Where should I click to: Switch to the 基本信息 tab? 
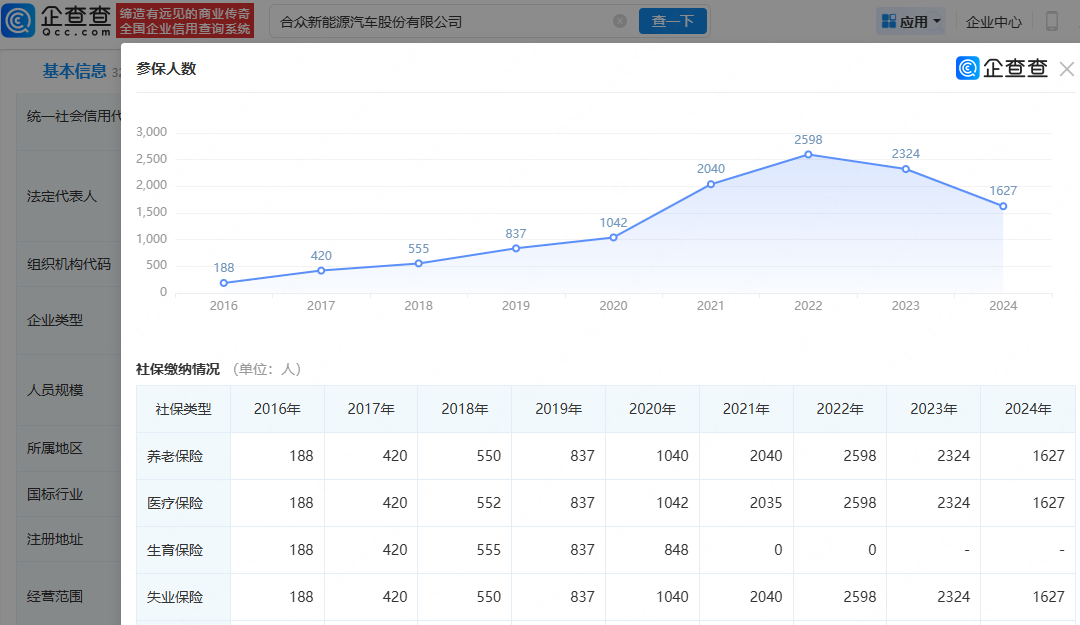(74, 71)
